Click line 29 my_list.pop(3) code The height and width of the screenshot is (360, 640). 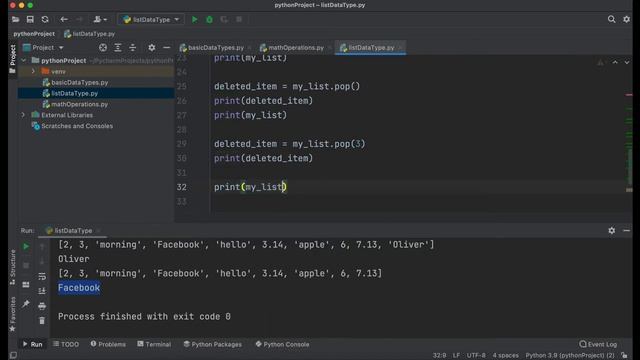point(329,144)
